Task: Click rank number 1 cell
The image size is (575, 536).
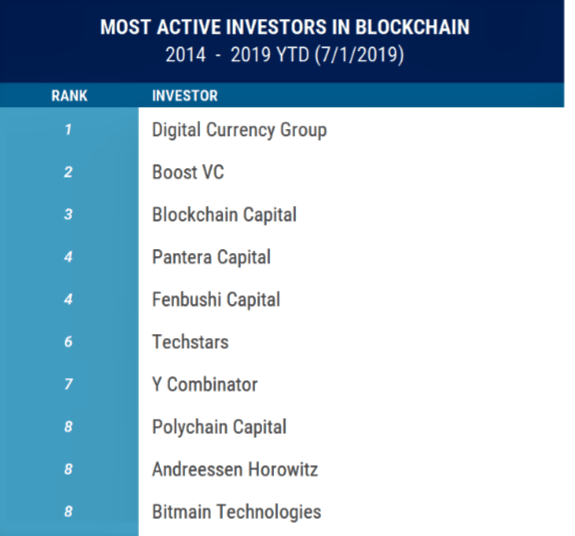Action: 68,129
